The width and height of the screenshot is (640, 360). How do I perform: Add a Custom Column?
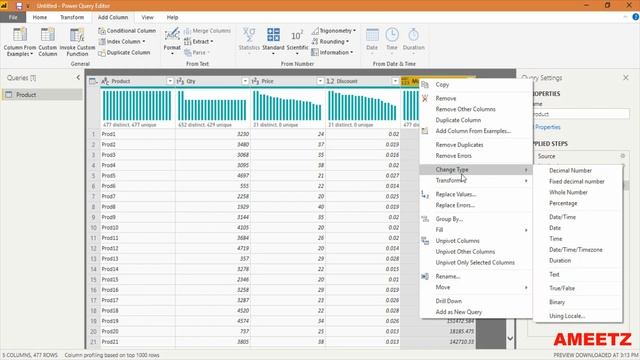pyautogui.click(x=48, y=42)
